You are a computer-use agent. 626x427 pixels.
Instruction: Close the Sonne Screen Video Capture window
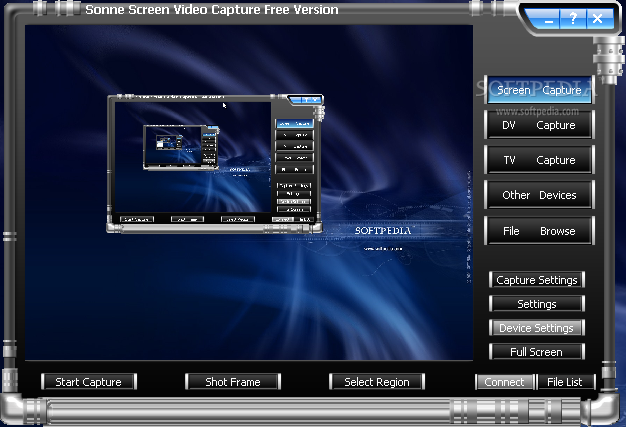point(599,19)
